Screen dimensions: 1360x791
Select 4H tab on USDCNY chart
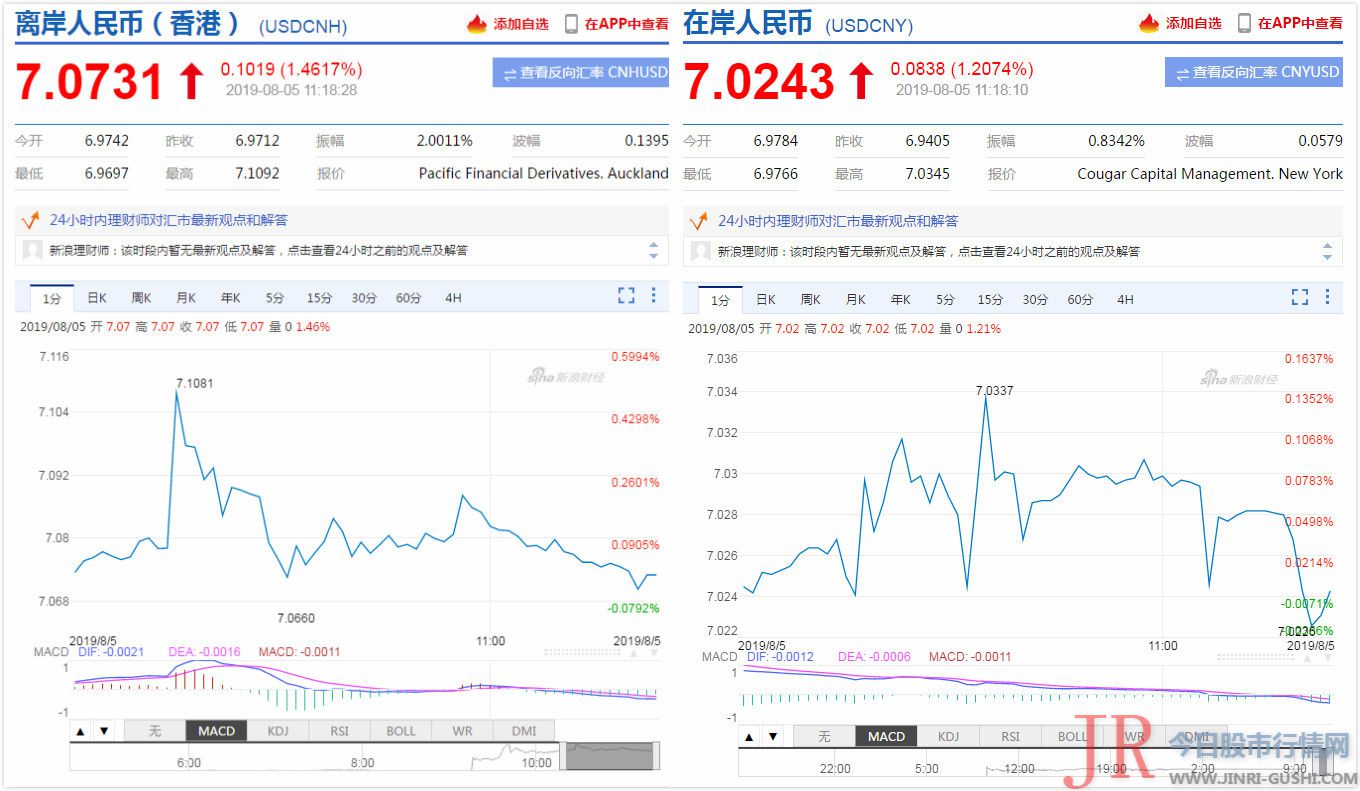(1125, 300)
